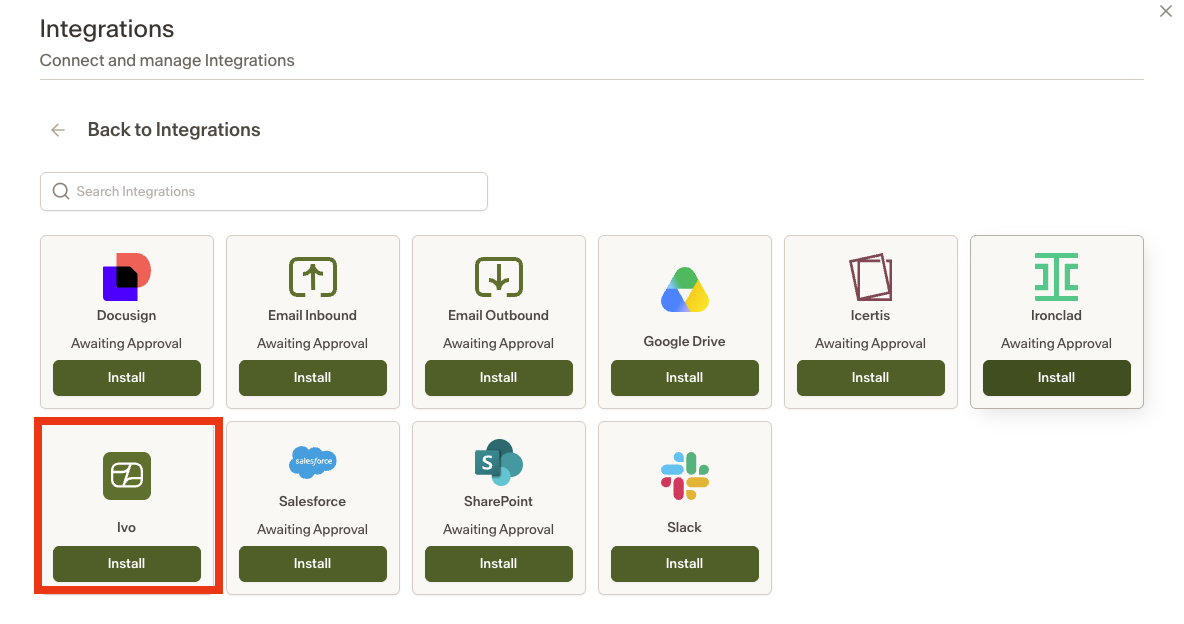Click the Icertis card title
Viewport: 1184px width, 624px height.
click(871, 315)
